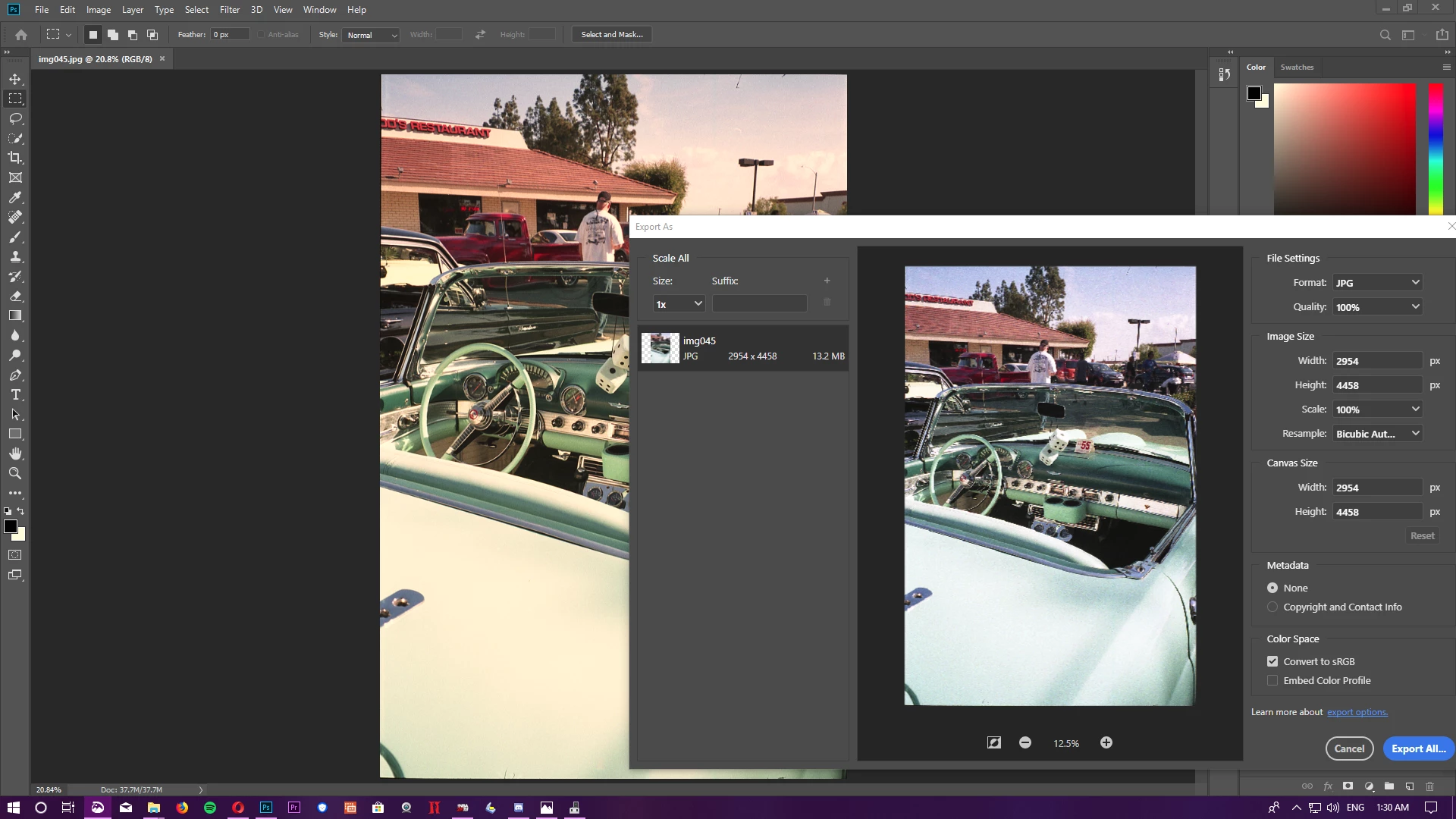Uncheck Convert to sRGB
This screenshot has height=819, width=1456.
pyautogui.click(x=1272, y=661)
